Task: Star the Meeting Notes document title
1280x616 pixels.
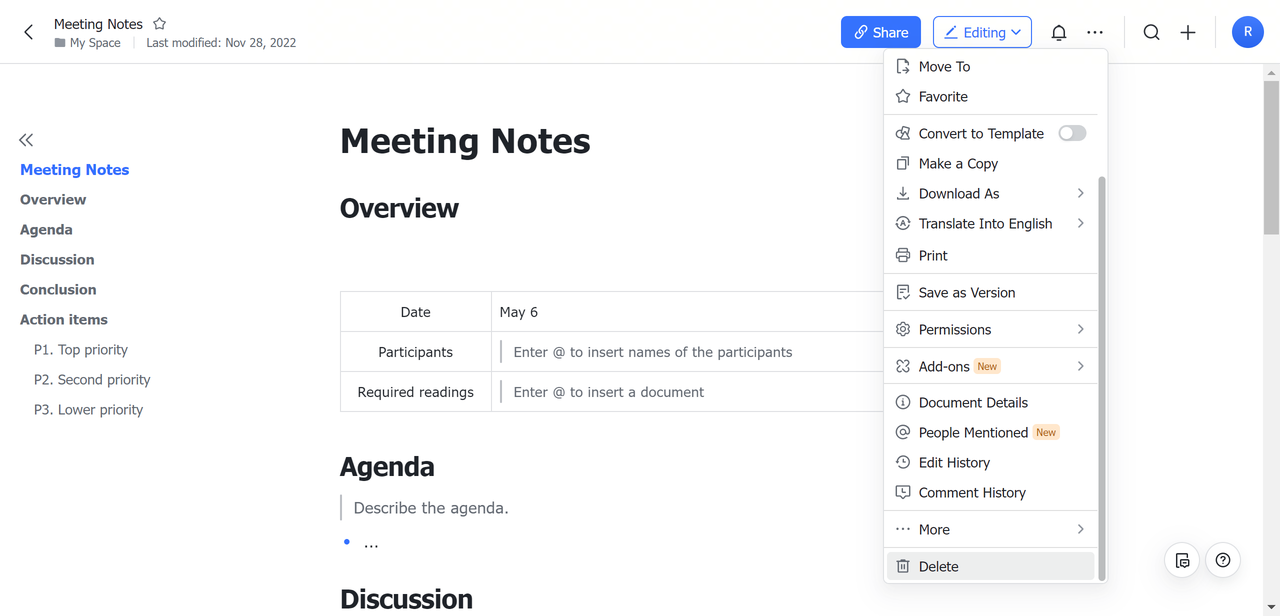Action: point(159,23)
